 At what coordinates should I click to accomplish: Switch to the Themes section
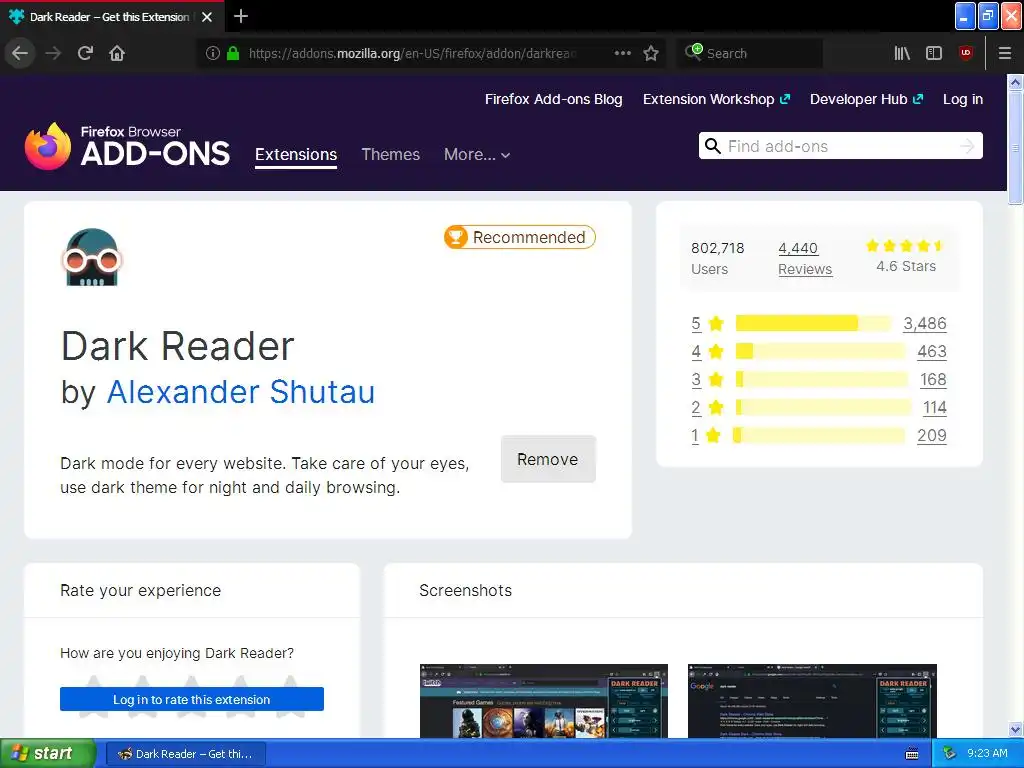[x=391, y=155]
